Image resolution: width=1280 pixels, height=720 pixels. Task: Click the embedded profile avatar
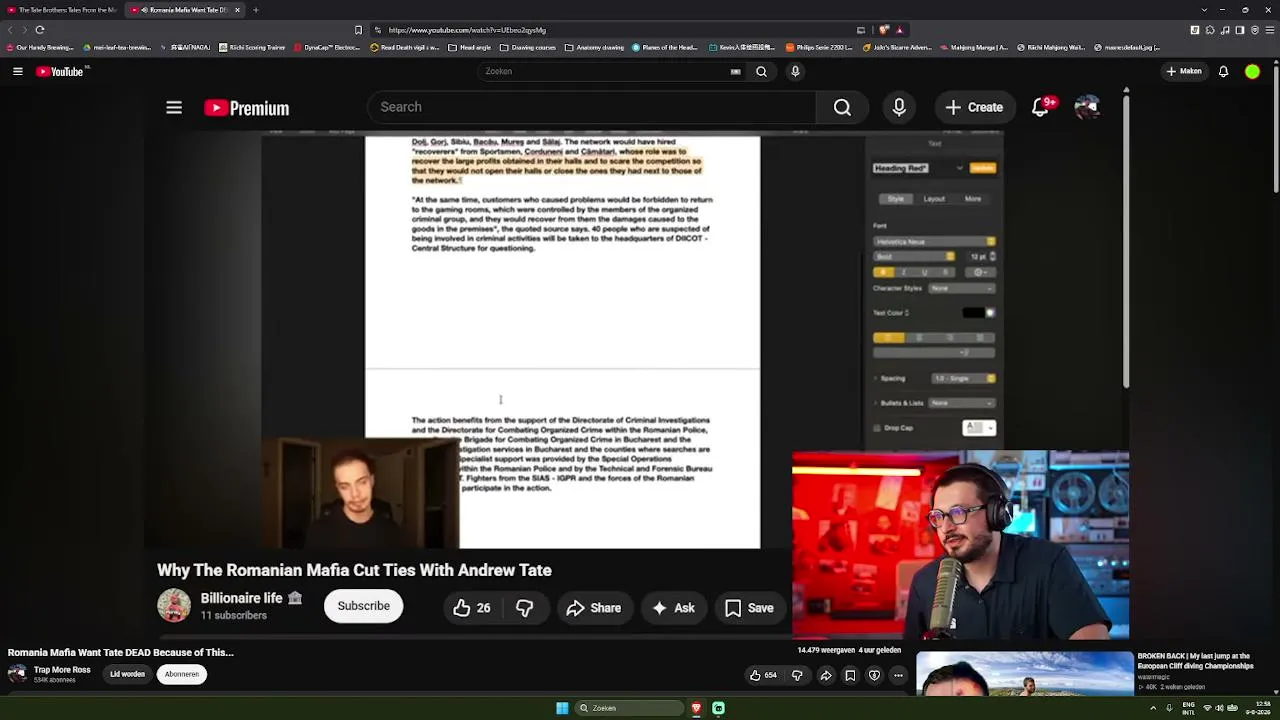click(x=1087, y=107)
